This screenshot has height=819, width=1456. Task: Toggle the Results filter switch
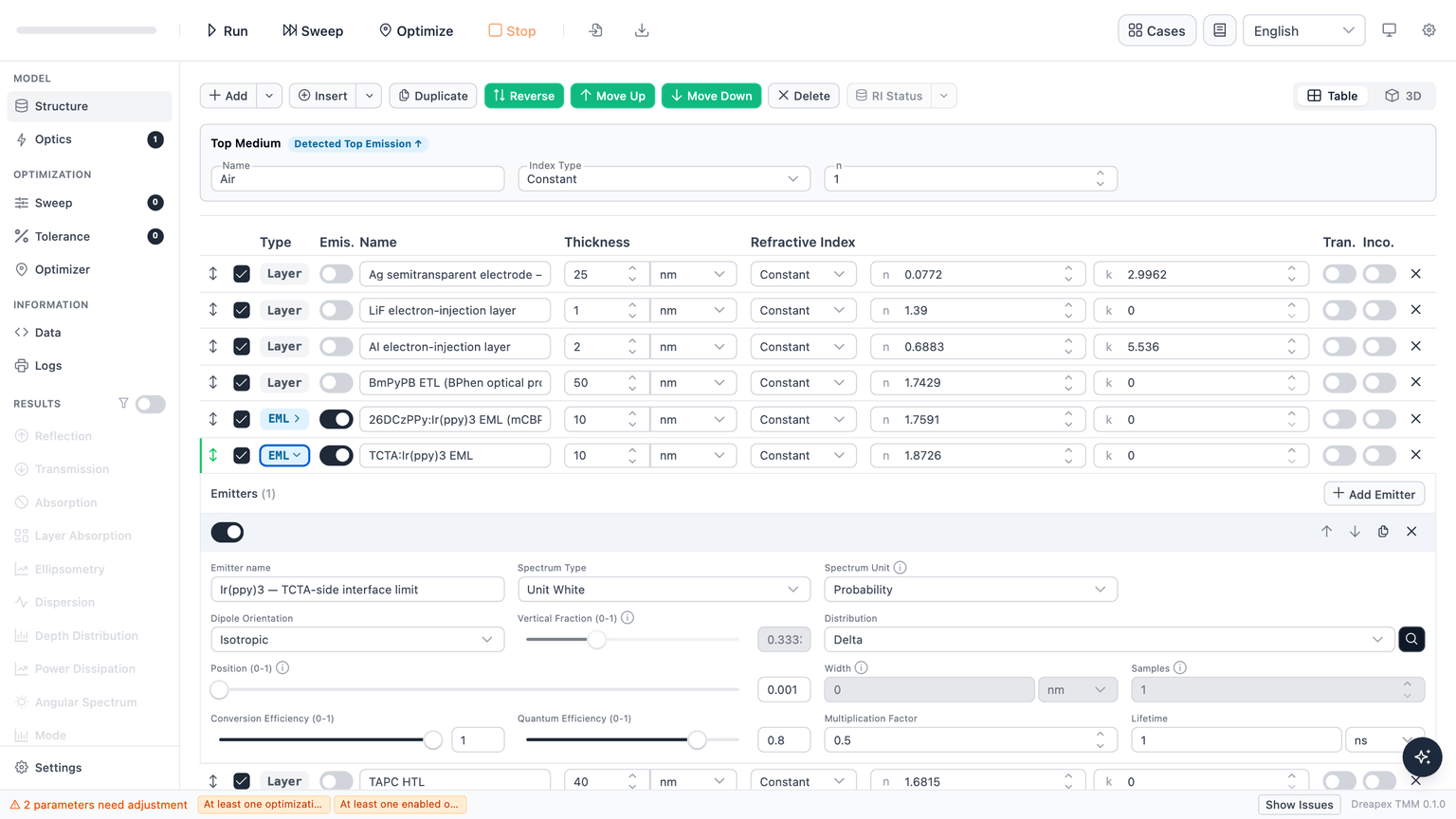150,404
